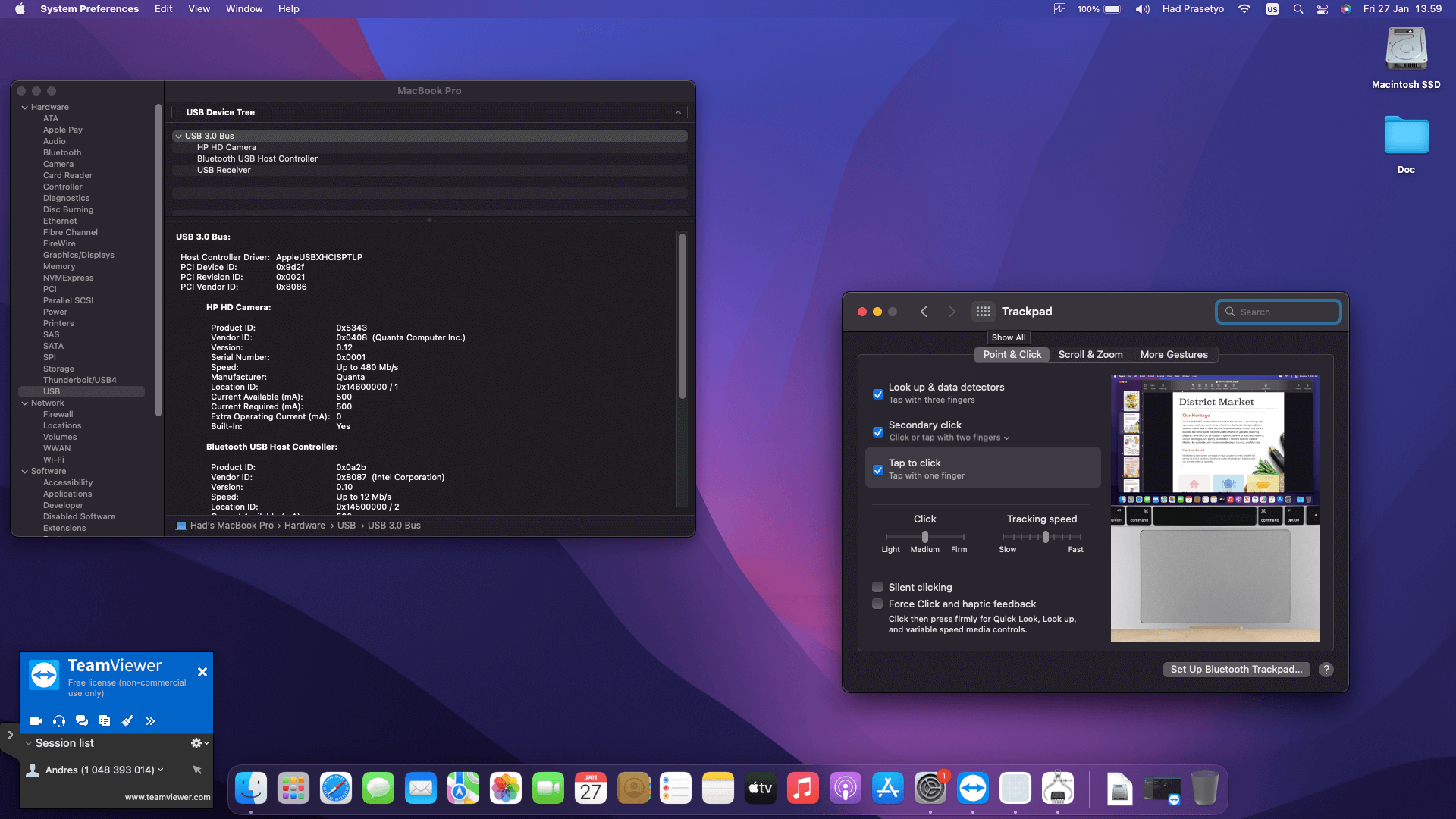Open the TeamViewer chat bubbles icon
This screenshot has height=819, width=1456.
pyautogui.click(x=82, y=721)
